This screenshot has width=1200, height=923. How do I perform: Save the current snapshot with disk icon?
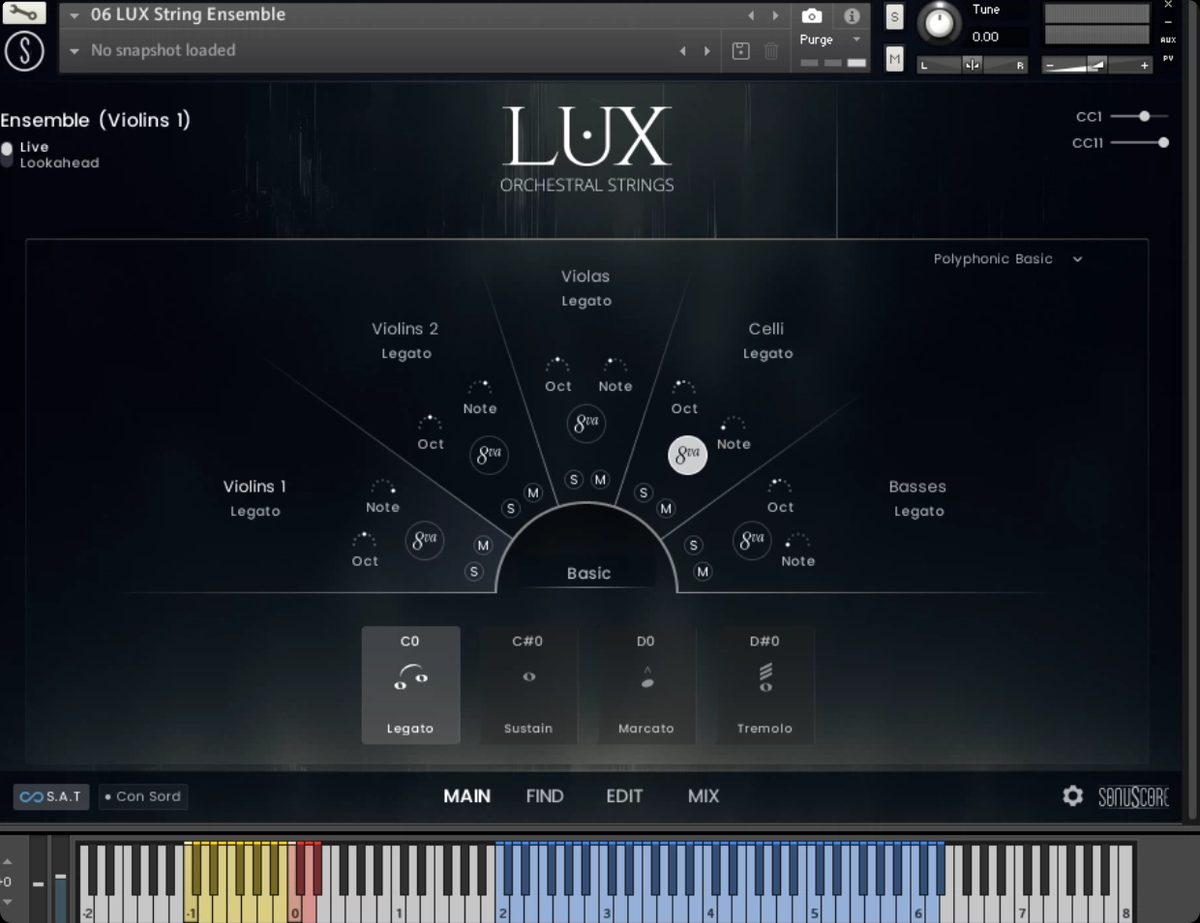[741, 51]
